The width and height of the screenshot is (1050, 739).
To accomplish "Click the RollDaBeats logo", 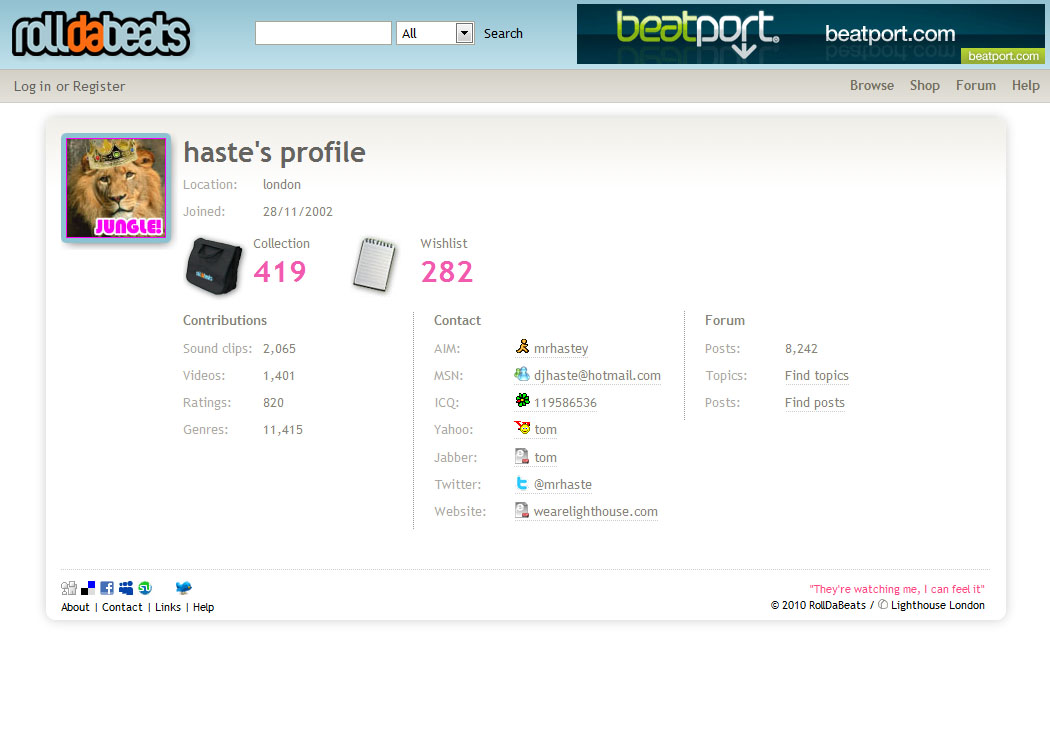I will [100, 35].
